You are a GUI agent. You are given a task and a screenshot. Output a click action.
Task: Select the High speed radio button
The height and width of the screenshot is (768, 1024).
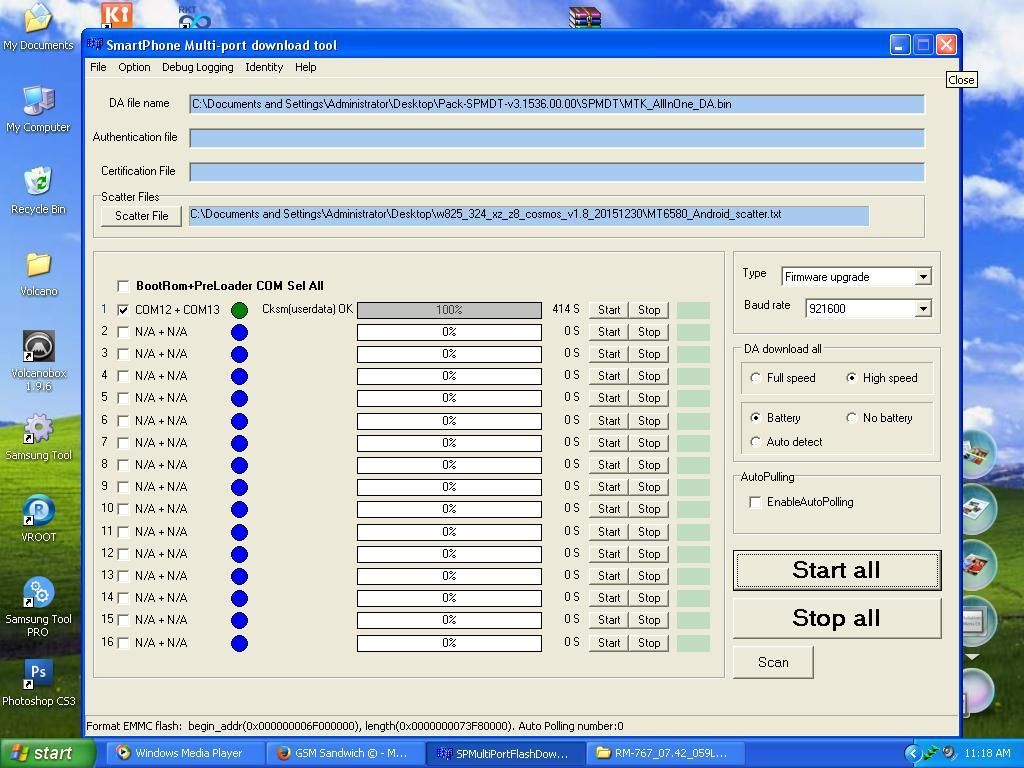(851, 378)
